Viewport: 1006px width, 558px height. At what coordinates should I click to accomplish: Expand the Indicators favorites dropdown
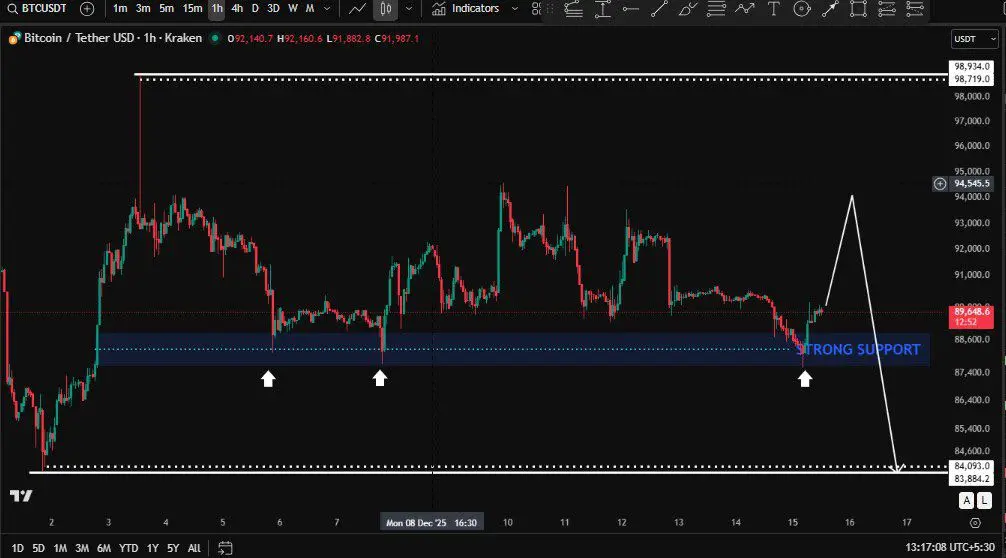pos(515,8)
